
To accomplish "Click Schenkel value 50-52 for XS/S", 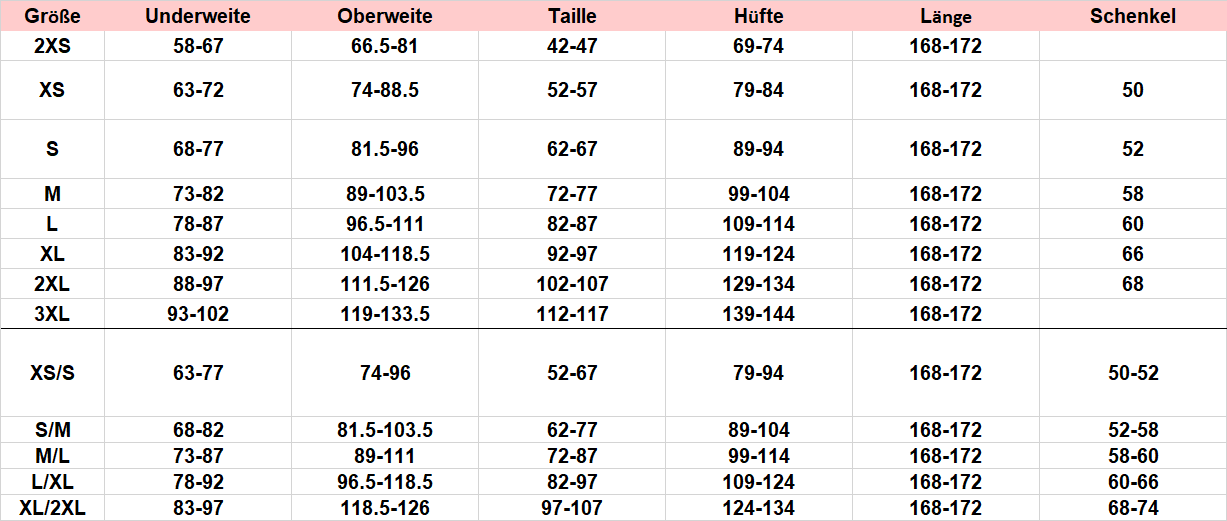I will click(x=1133, y=373).
